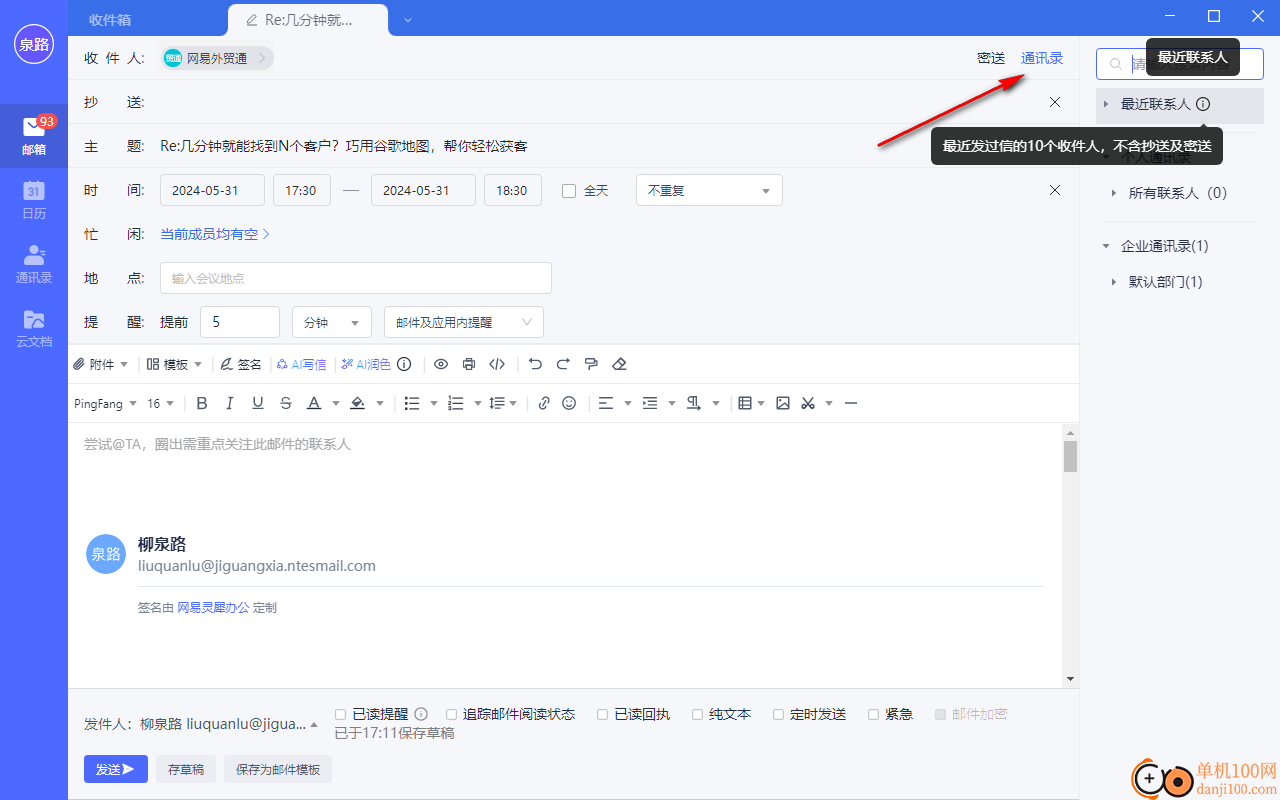Click the redo arrow icon

[x=563, y=364]
